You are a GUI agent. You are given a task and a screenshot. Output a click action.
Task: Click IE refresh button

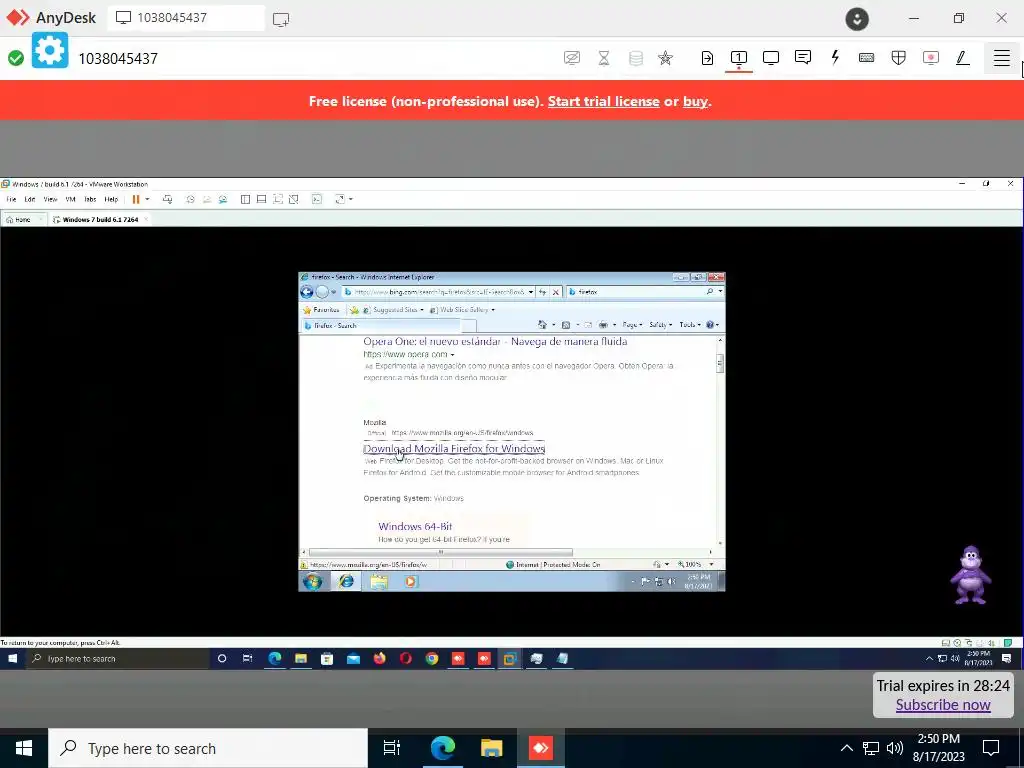tap(542, 292)
